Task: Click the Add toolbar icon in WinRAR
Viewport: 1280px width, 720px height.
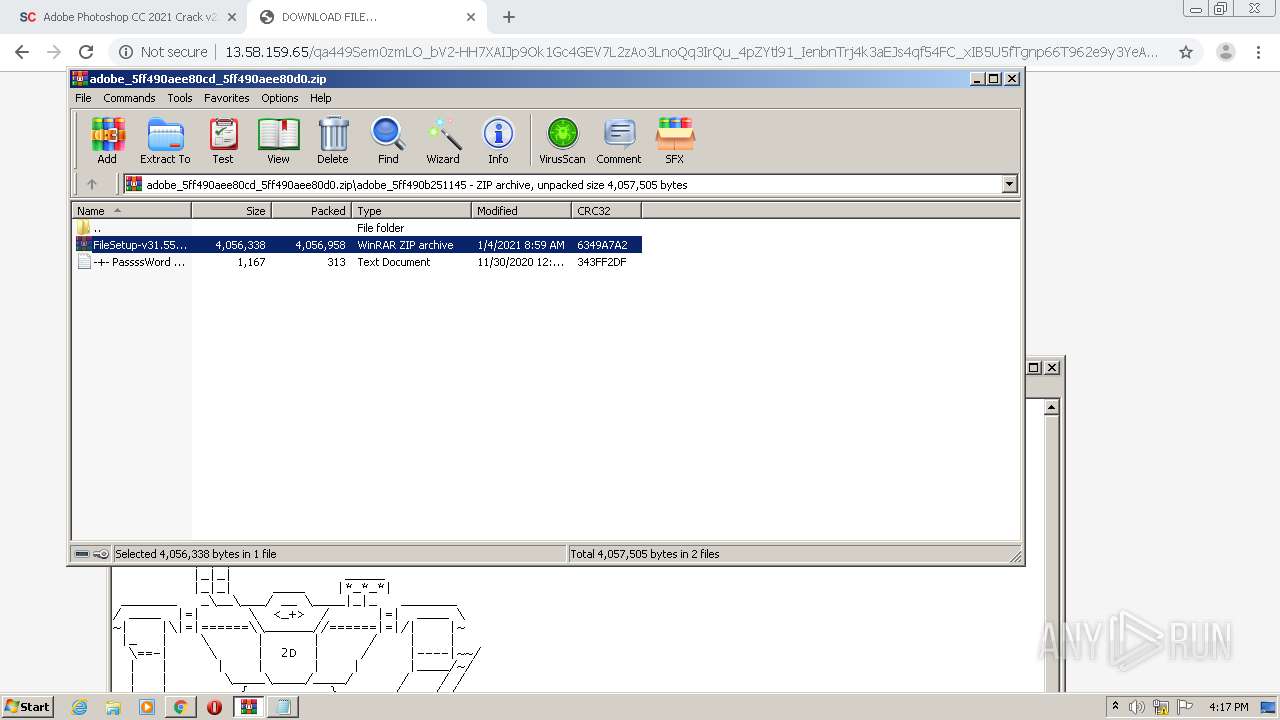Action: click(107, 140)
